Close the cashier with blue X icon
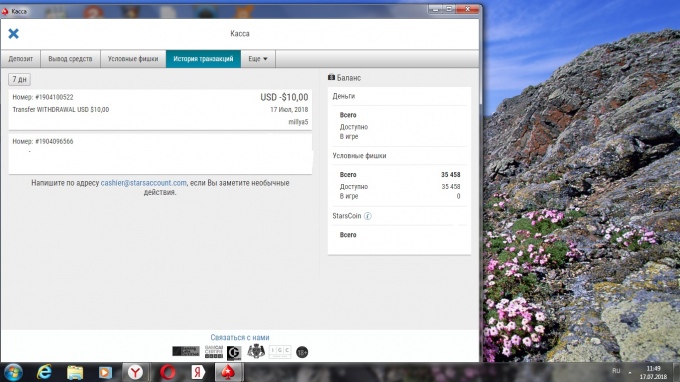The image size is (680, 382). click(x=13, y=33)
